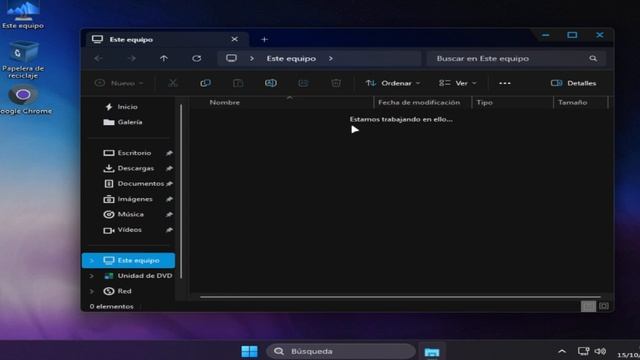
Task: Click the Cut toolbar icon
Action: [x=173, y=83]
